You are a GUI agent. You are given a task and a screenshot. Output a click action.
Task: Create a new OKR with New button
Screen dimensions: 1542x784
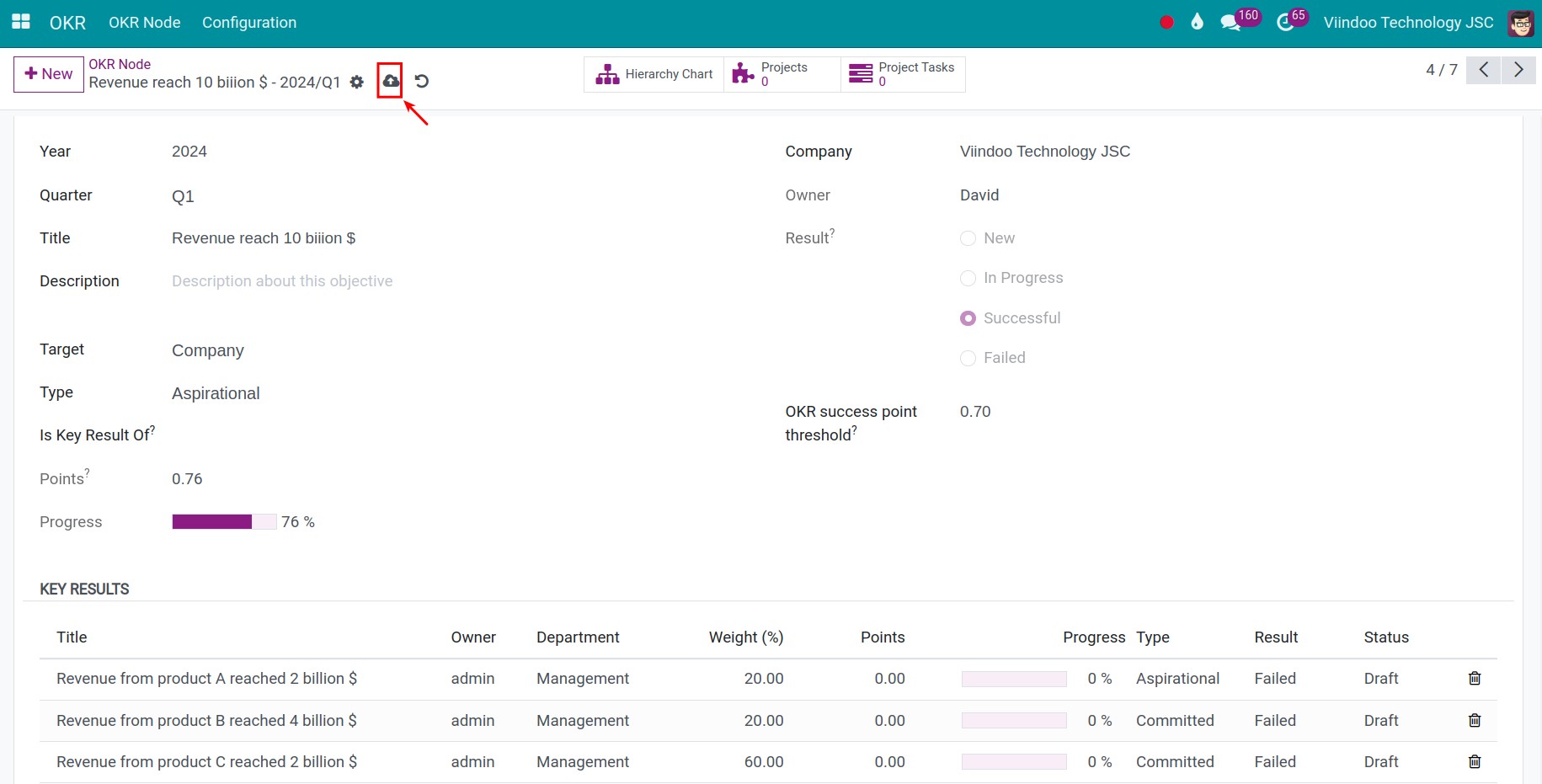point(48,74)
